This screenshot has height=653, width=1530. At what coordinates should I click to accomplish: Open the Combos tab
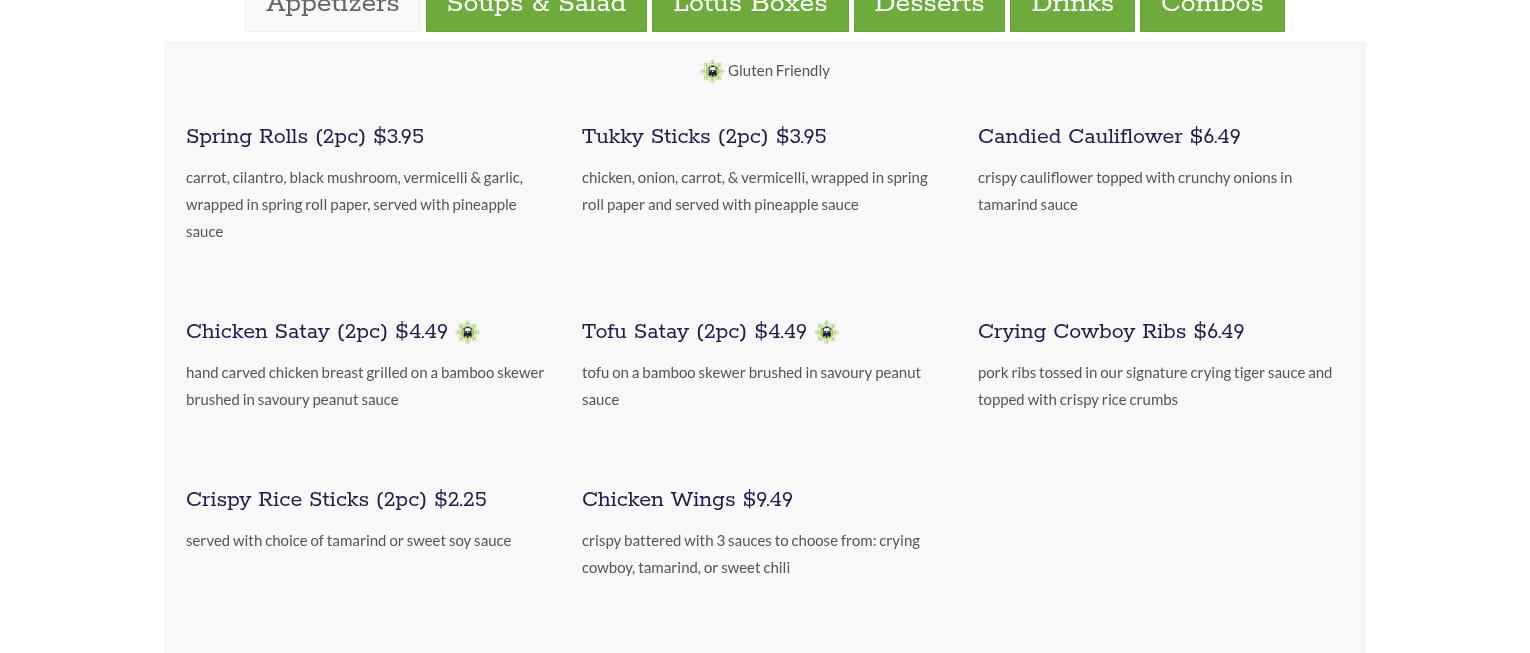(1212, 10)
